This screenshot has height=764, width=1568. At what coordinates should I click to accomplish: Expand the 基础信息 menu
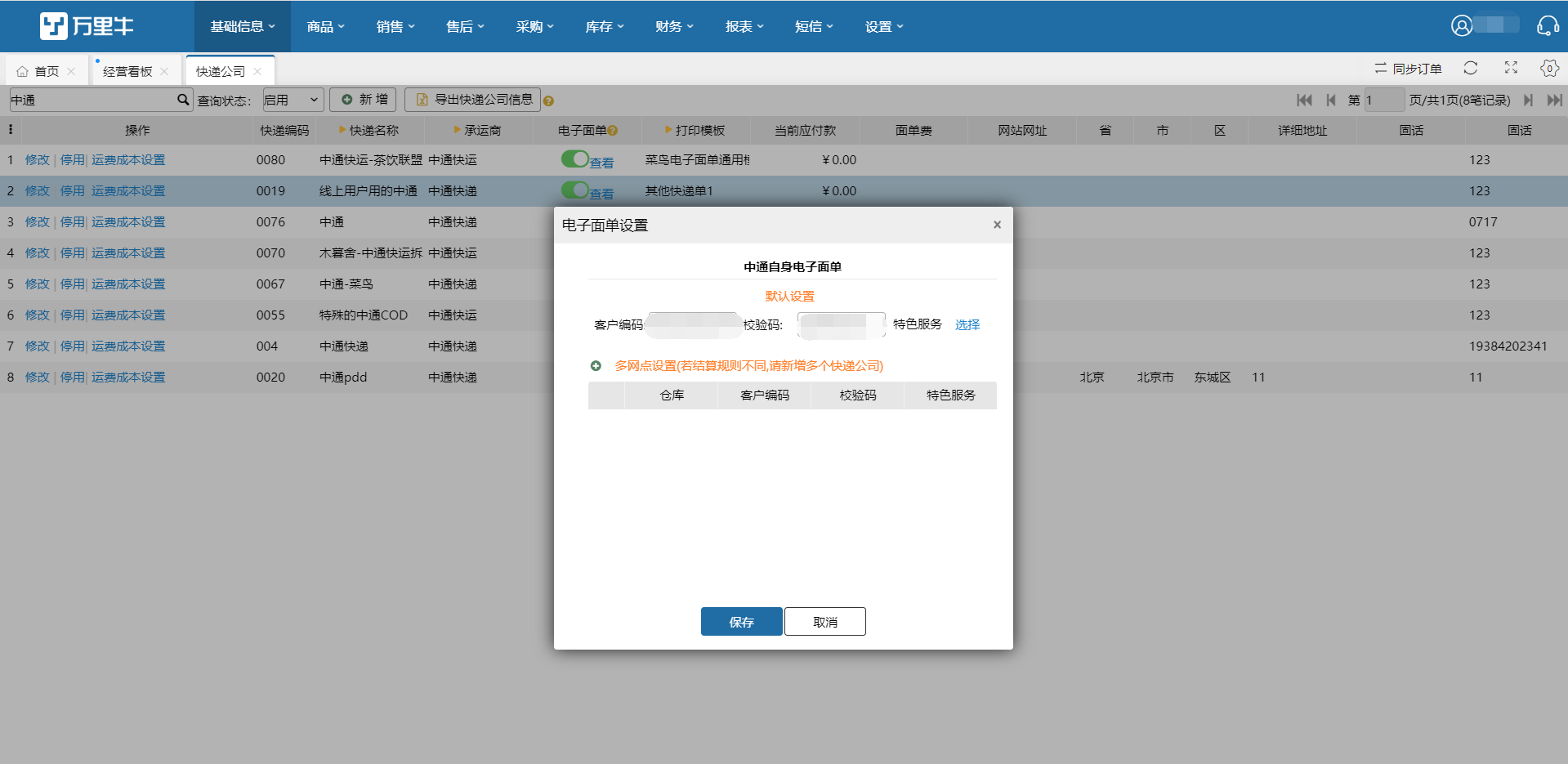pyautogui.click(x=243, y=26)
